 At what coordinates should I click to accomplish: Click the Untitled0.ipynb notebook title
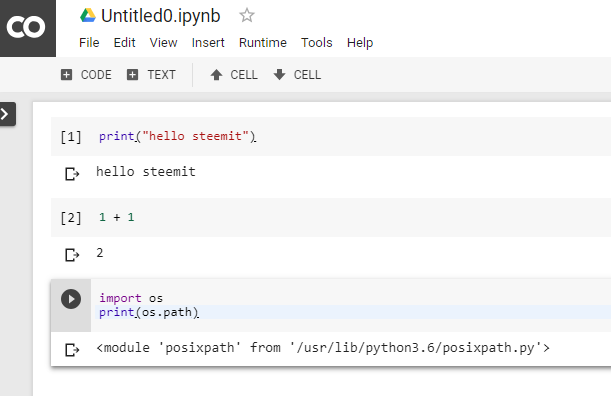(x=161, y=16)
